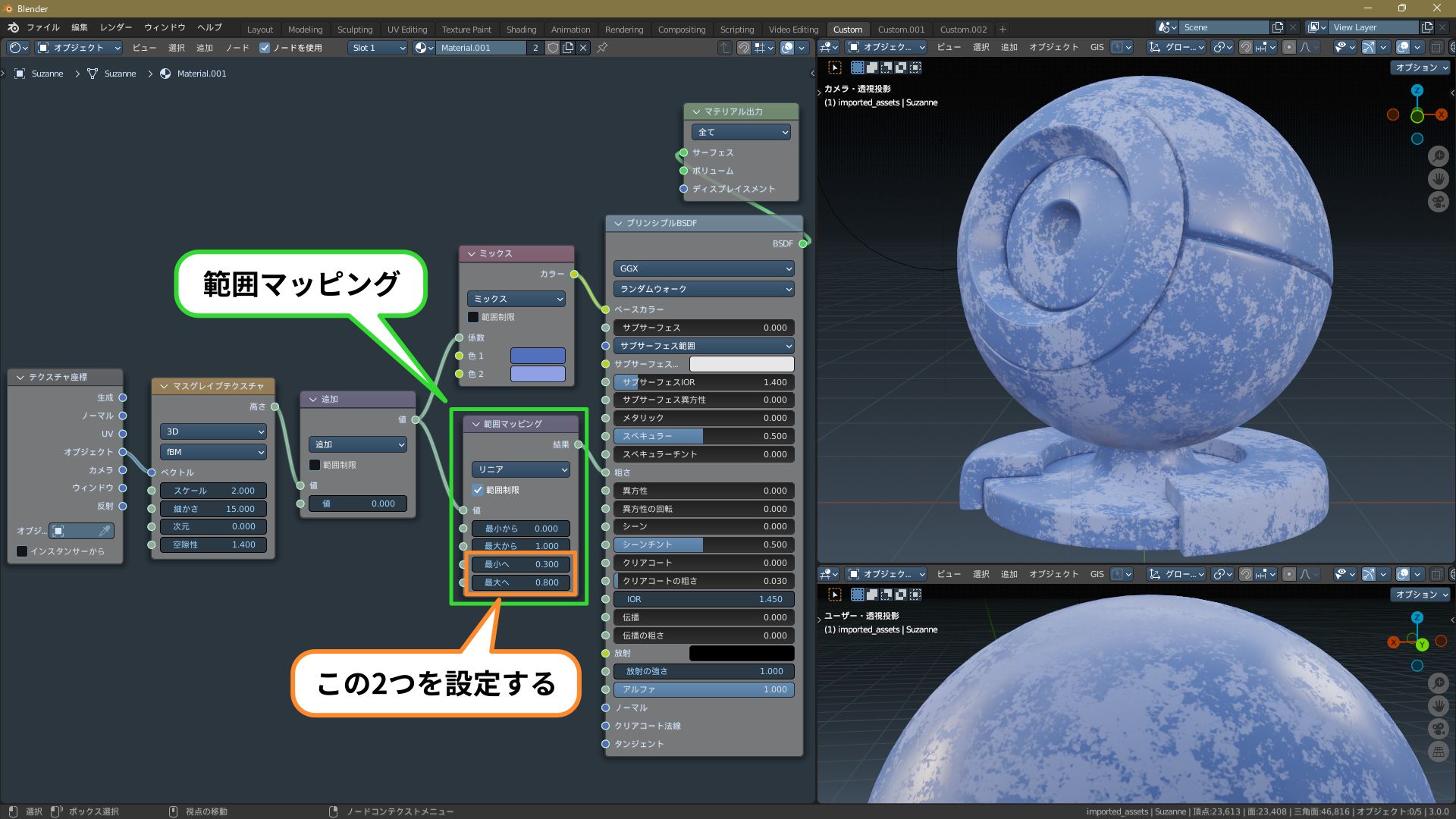
Task: Toggle node editor snap magnet icon
Action: 744,48
